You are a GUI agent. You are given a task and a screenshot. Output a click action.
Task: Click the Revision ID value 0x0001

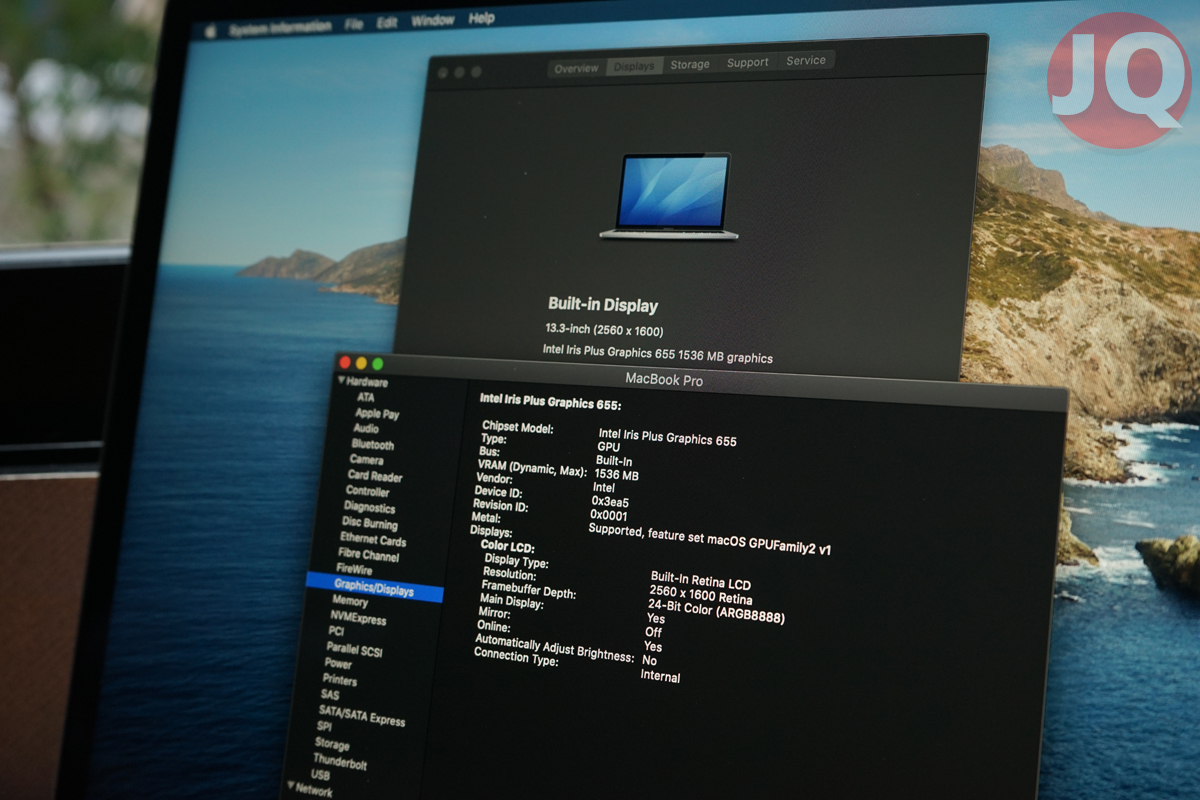pyautogui.click(x=609, y=515)
